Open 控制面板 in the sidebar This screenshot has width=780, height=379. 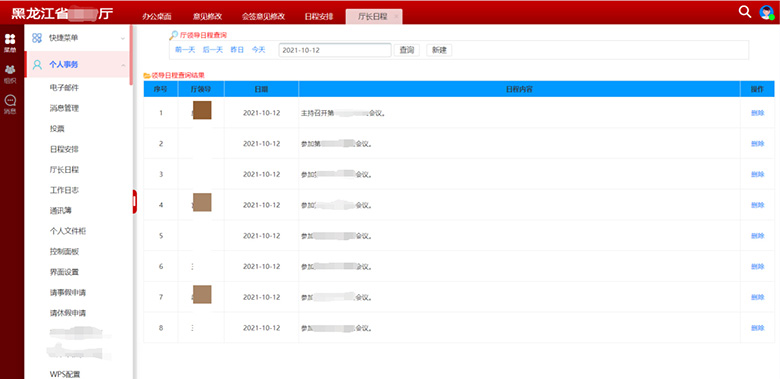(64, 252)
